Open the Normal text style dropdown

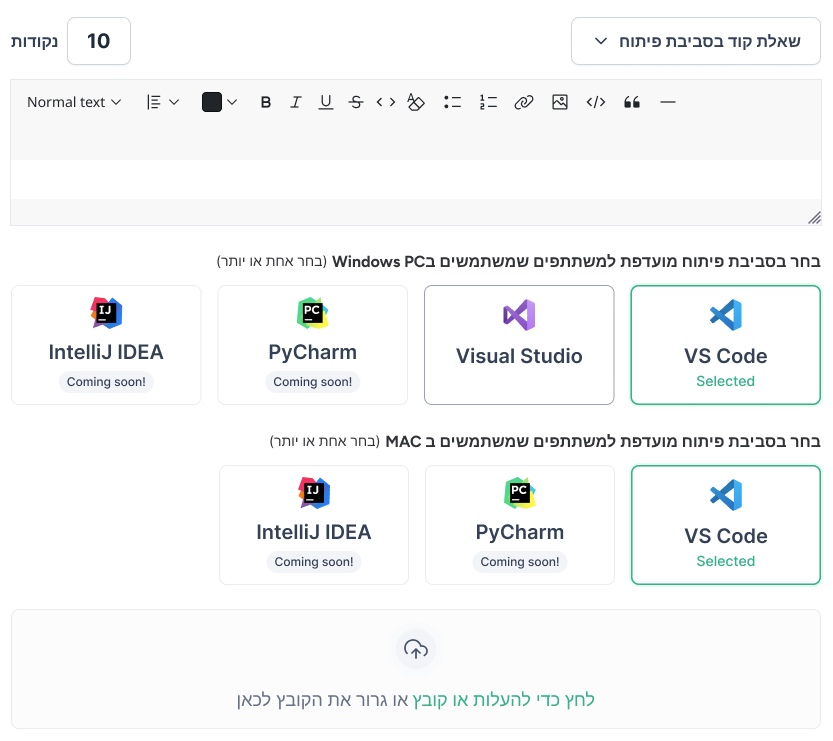[x=74, y=102]
